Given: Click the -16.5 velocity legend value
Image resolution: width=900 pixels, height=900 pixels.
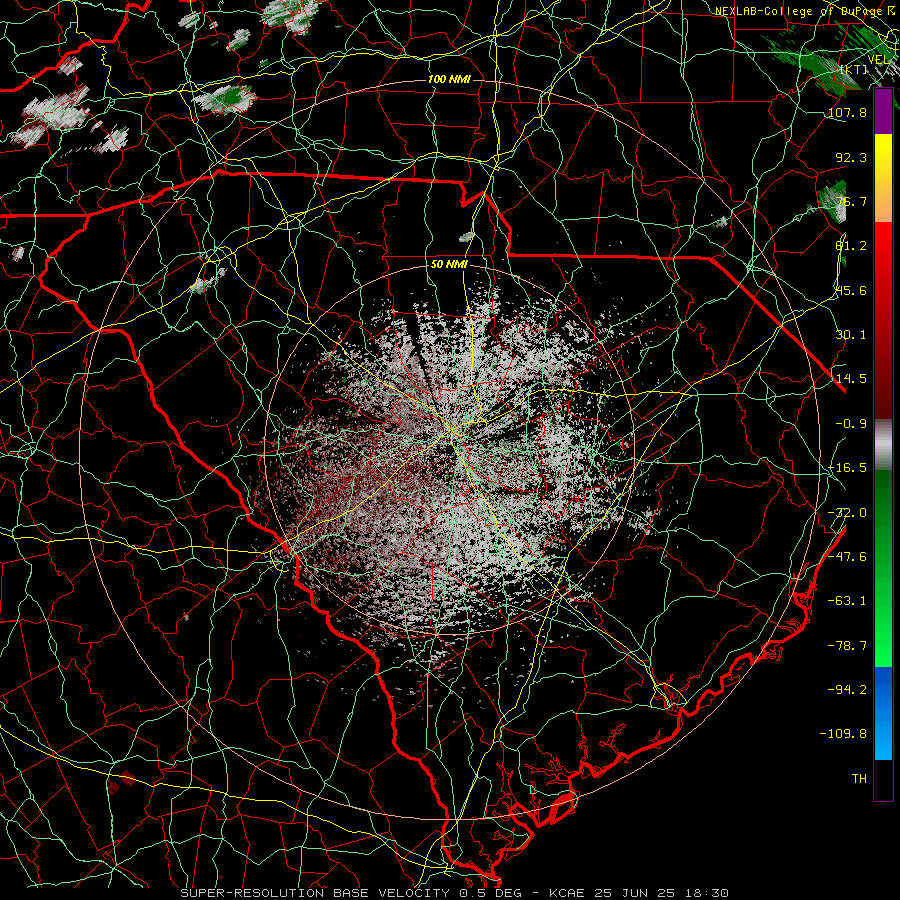Looking at the screenshot, I should point(847,467).
